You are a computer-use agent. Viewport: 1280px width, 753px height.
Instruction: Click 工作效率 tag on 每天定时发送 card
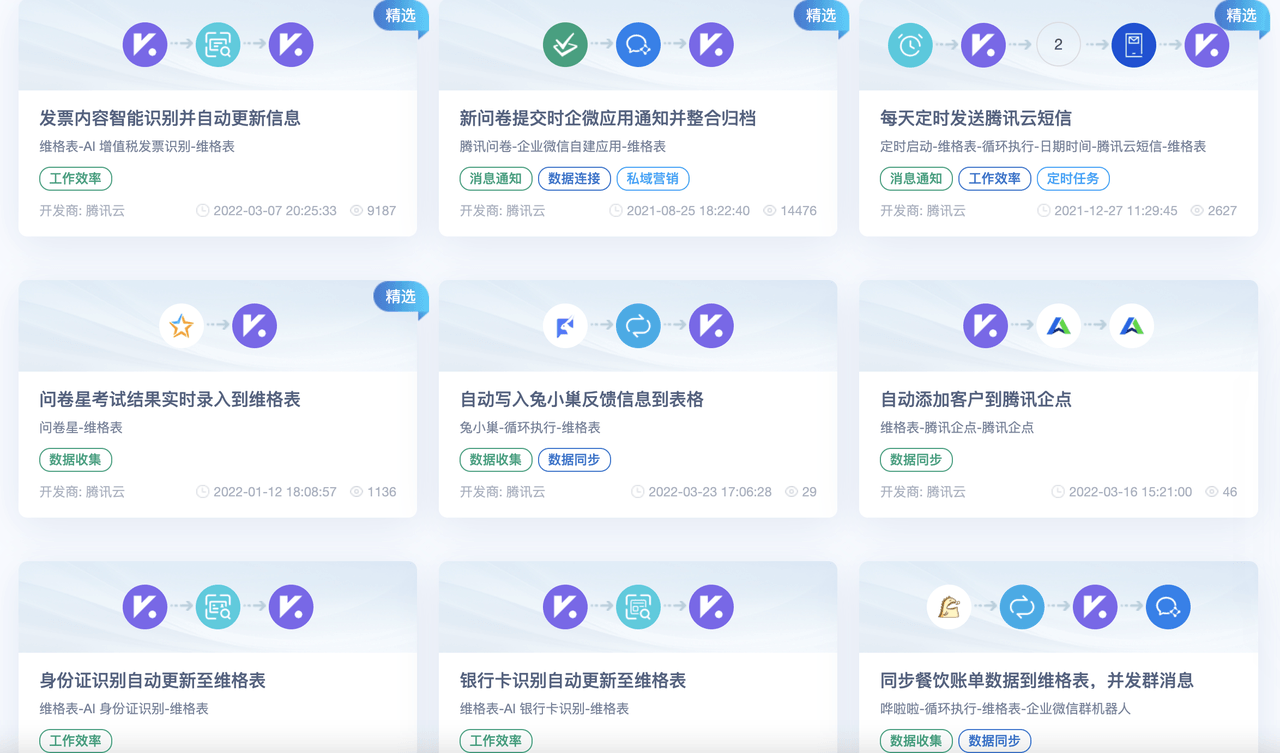(x=995, y=179)
